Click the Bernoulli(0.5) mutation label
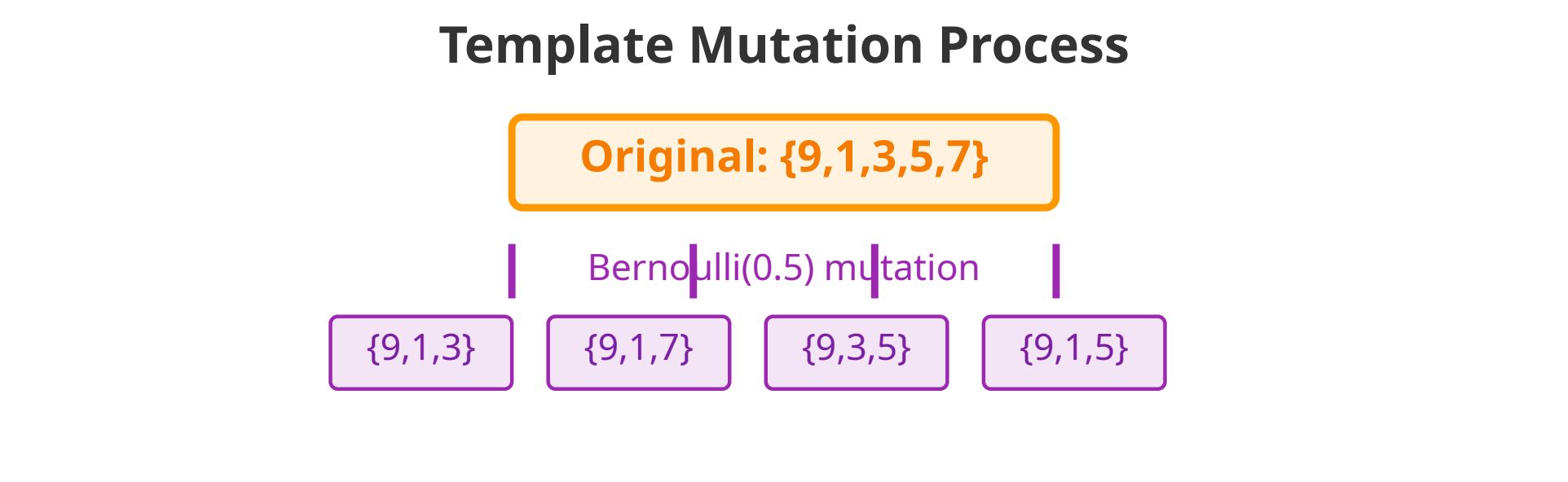This screenshot has width=1568, height=482. pos(783,268)
